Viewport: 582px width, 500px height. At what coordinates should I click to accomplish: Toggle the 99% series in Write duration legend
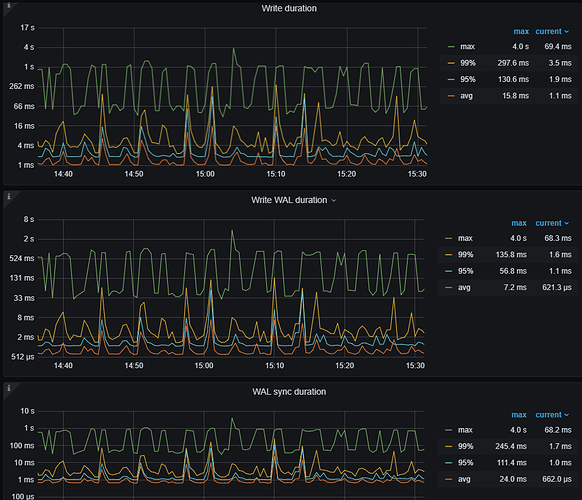[x=468, y=63]
